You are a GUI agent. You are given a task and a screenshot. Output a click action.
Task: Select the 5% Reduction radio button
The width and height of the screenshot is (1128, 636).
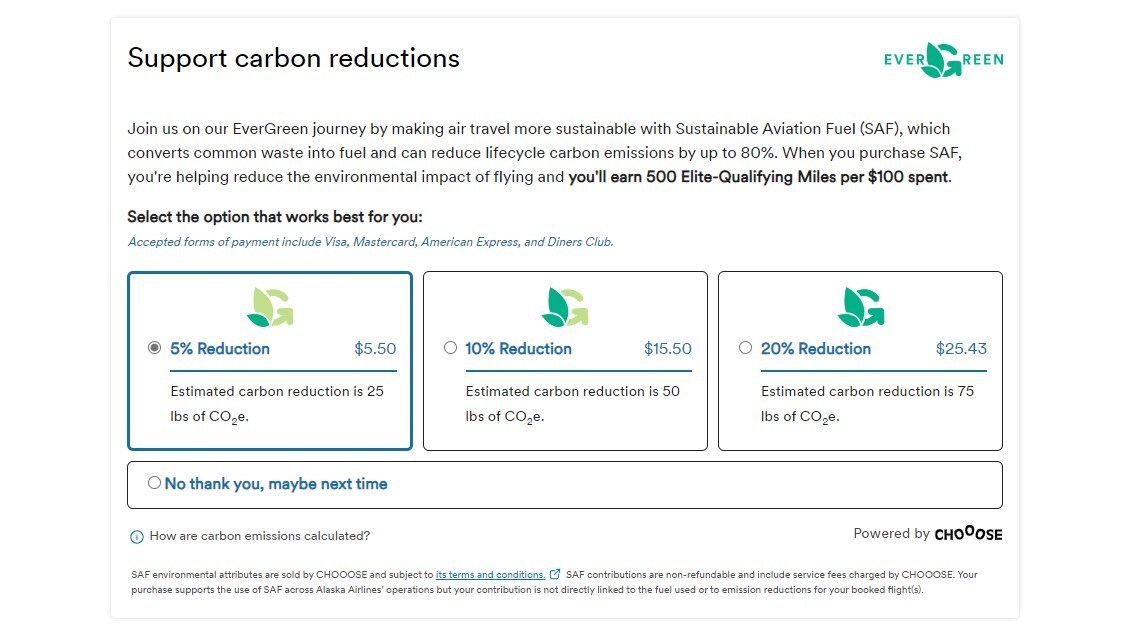coord(154,348)
